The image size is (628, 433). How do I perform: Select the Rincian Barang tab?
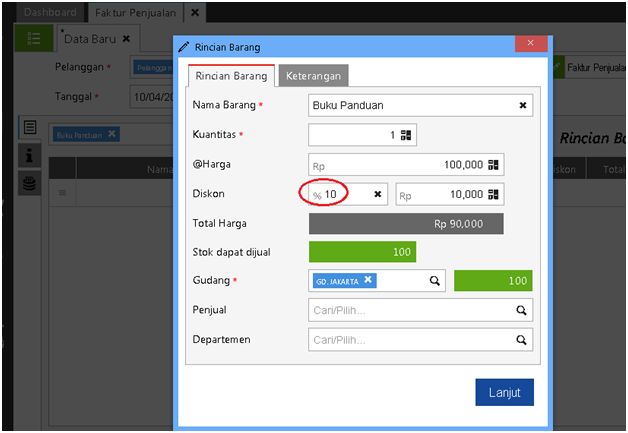click(x=231, y=76)
